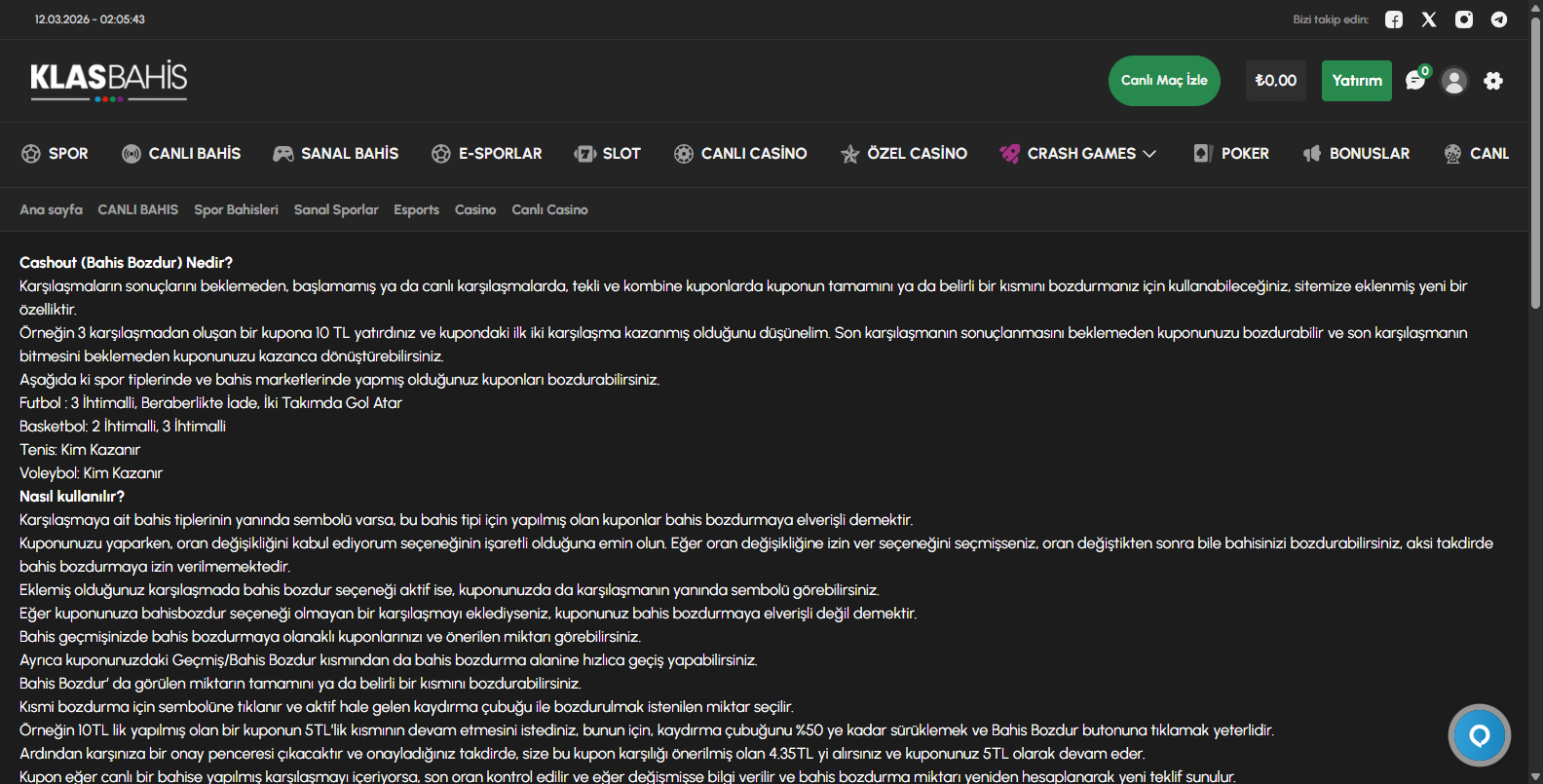Click the green Yatırım button
The height and width of the screenshot is (784, 1543).
[1357, 81]
